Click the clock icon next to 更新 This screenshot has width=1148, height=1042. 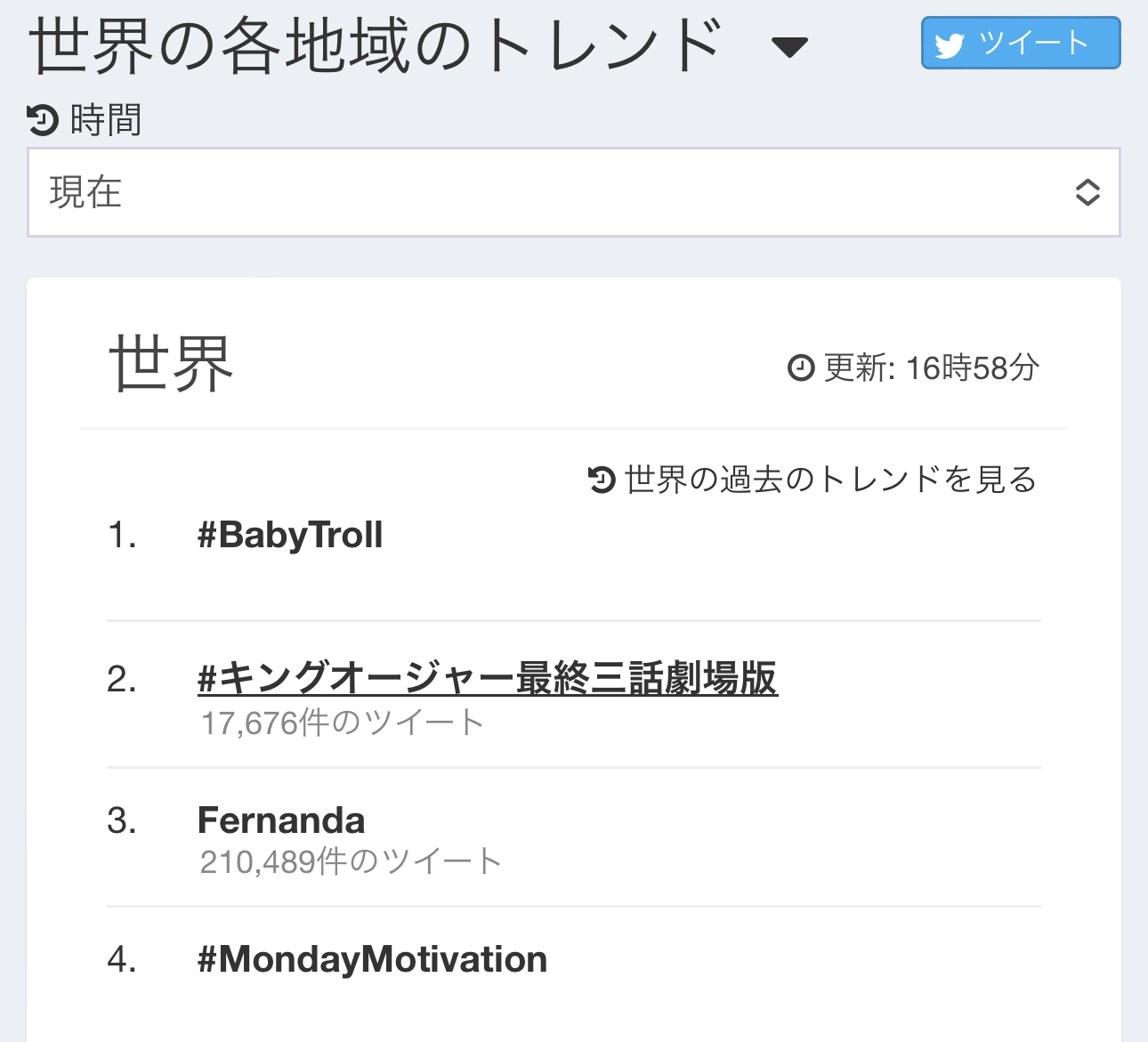tap(801, 368)
